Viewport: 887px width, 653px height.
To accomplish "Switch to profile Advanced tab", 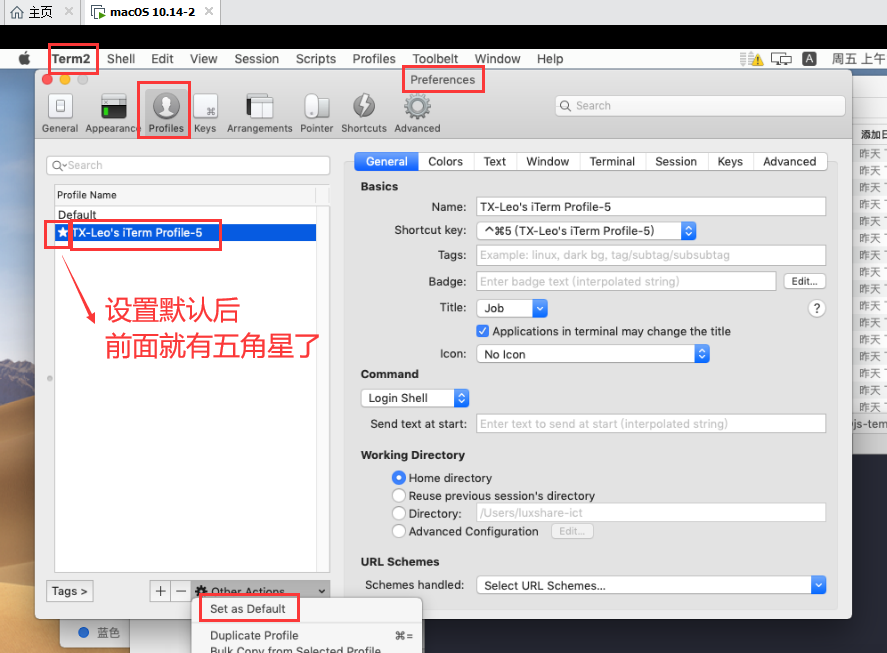I will 789,161.
